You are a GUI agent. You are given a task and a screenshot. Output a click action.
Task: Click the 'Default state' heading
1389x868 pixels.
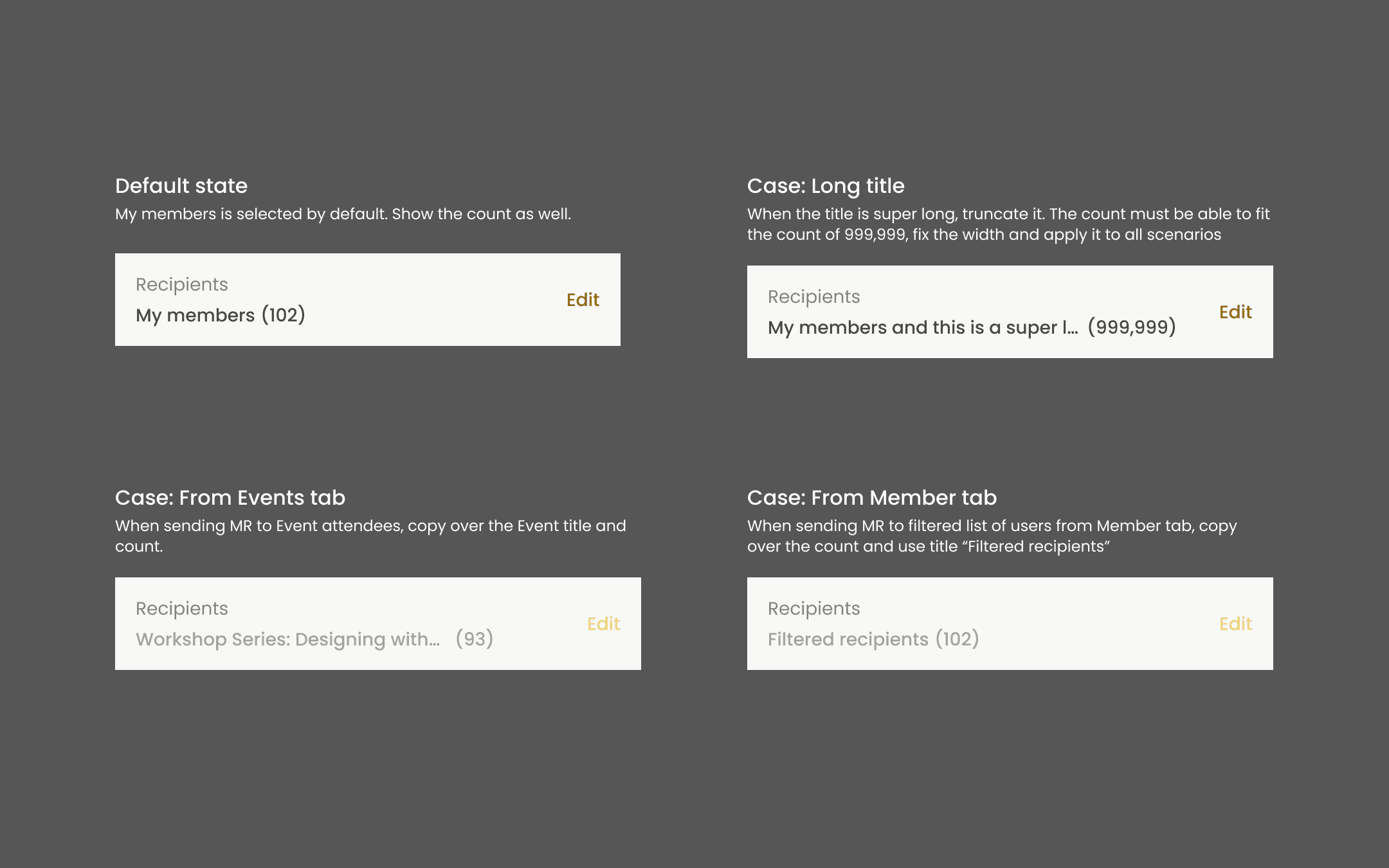(x=181, y=186)
